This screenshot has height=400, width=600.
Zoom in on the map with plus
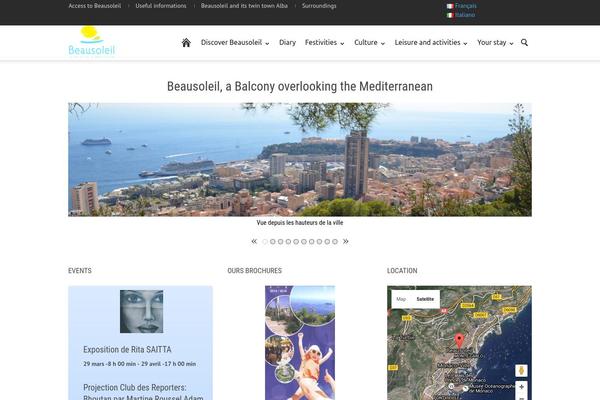521,387
